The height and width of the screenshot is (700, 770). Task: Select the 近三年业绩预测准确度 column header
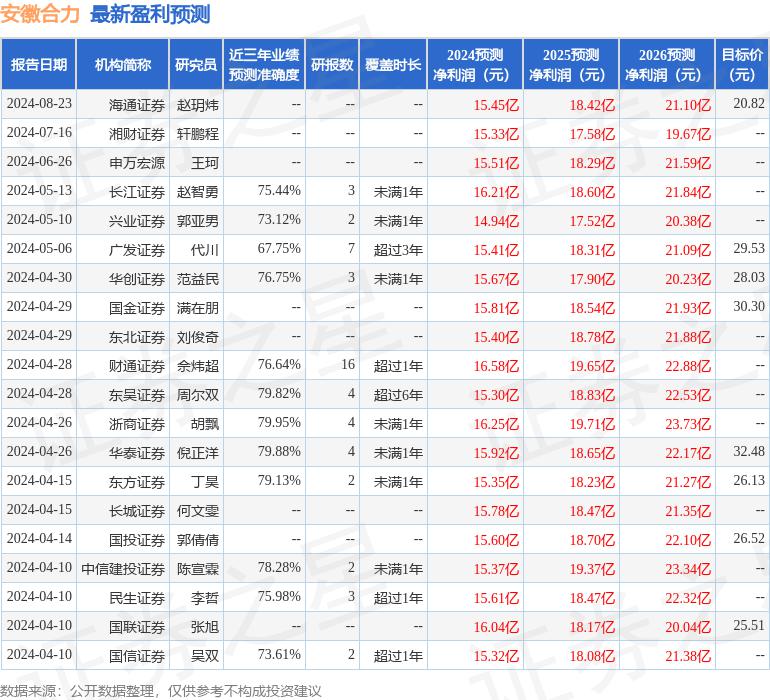click(x=264, y=64)
